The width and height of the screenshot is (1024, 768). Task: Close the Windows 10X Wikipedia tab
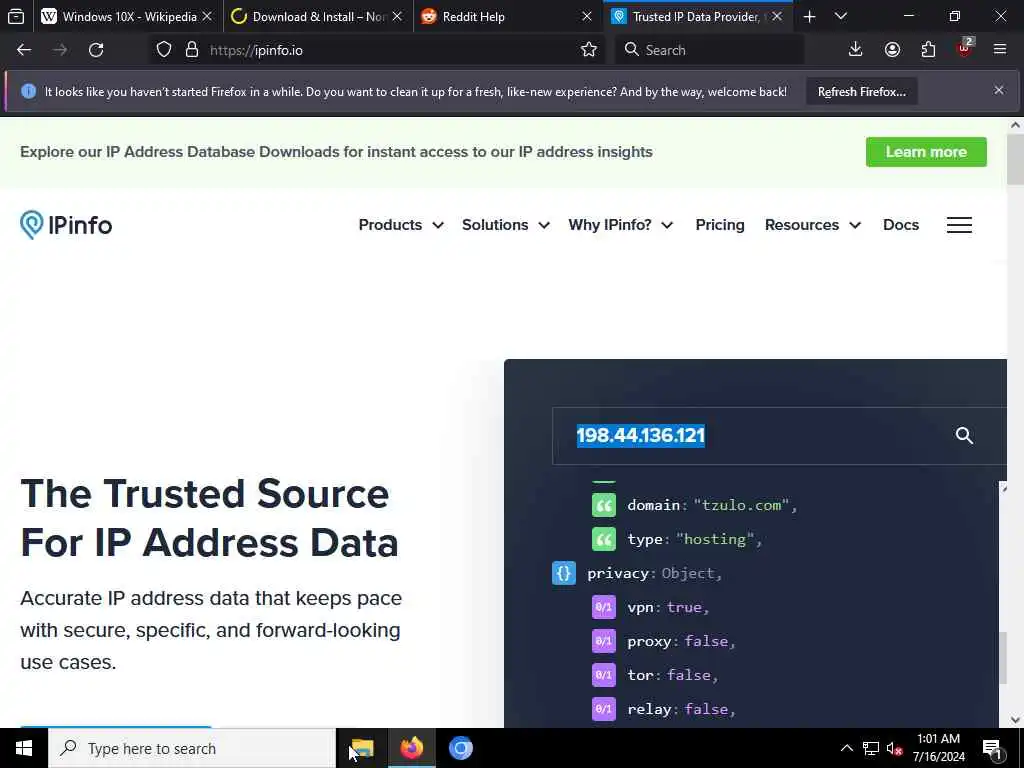[207, 16]
